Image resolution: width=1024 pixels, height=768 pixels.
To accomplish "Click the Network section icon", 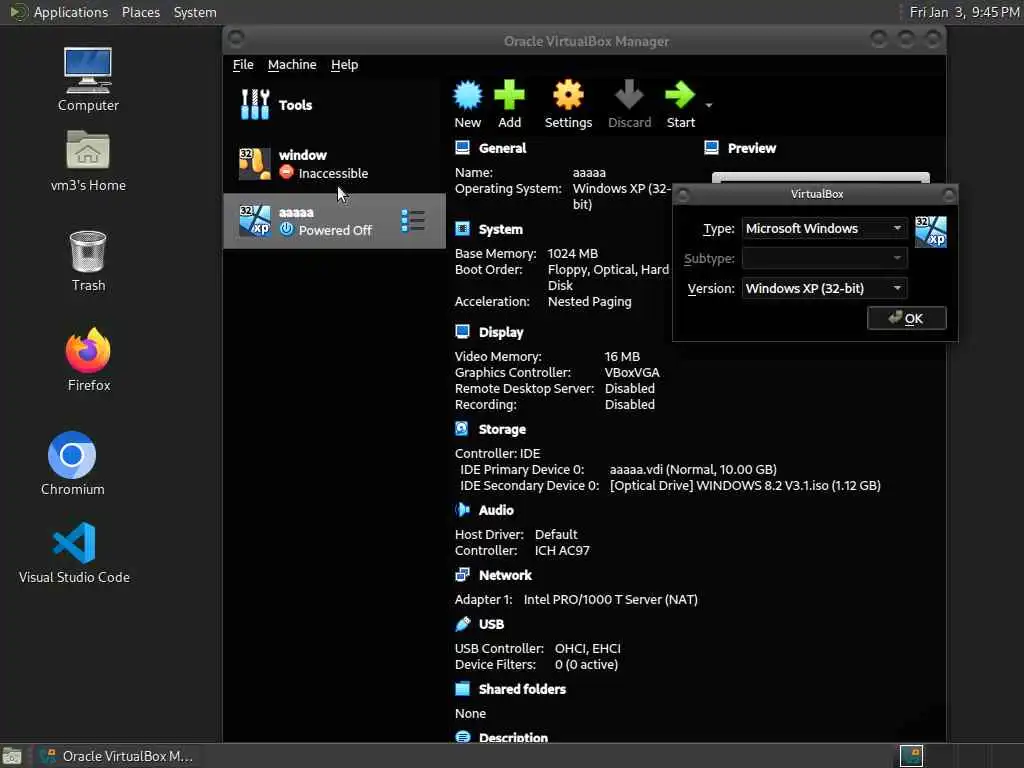I will coord(462,575).
